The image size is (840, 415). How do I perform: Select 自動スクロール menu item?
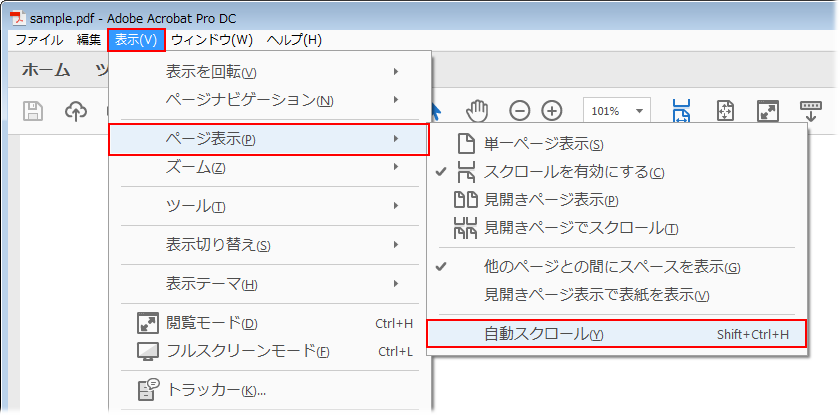coord(617,334)
